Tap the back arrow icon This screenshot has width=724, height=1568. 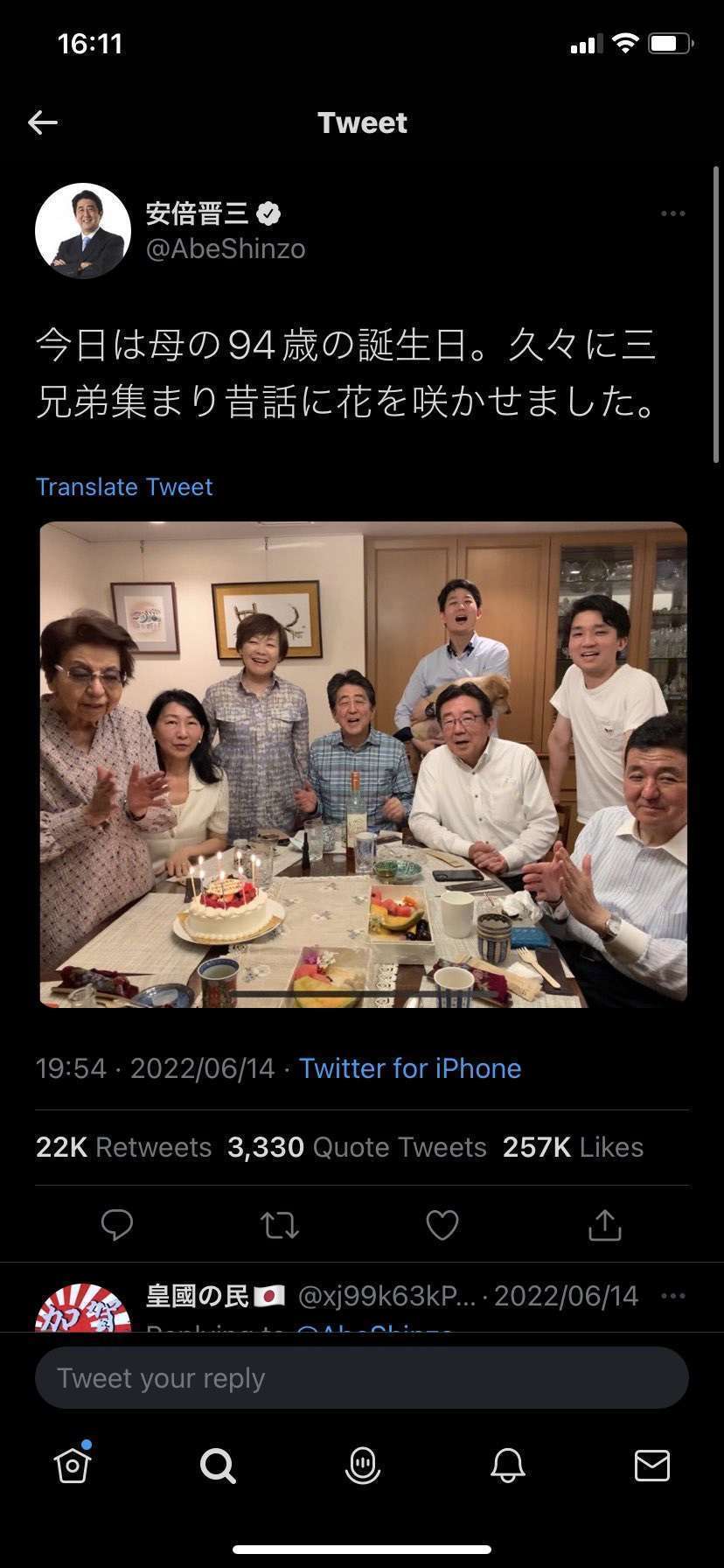42,122
